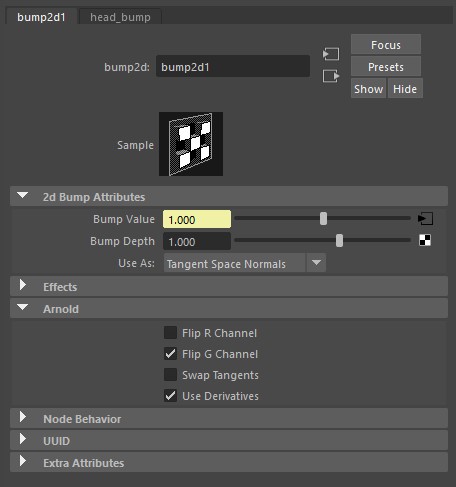This screenshot has height=487, width=456.
Task: Enable Swap Tangents checkbox
Action: tap(170, 375)
